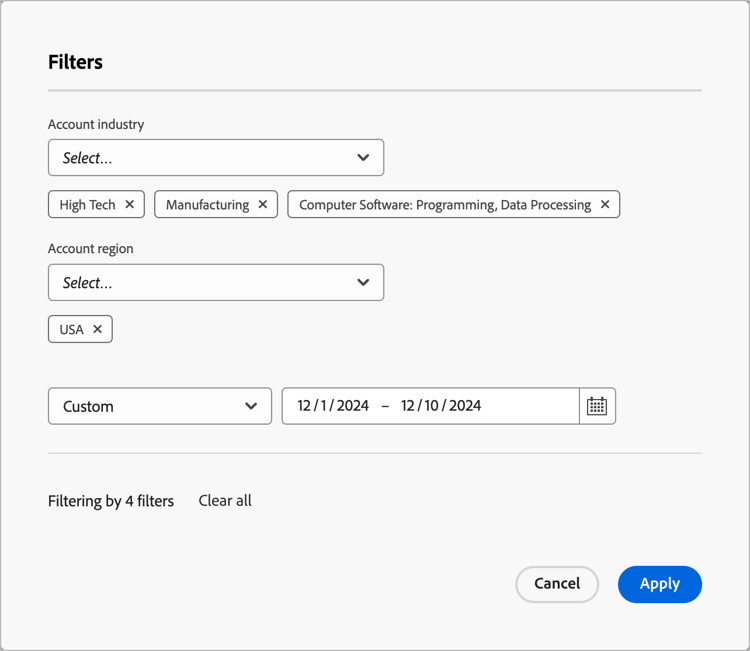The width and height of the screenshot is (750, 651).
Task: Select the Manufacturing tag label
Action: 207,205
